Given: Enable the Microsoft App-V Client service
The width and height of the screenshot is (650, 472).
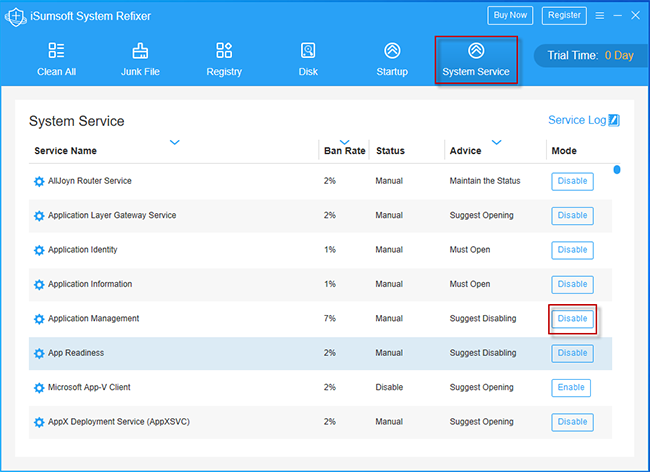Looking at the screenshot, I should (x=570, y=388).
